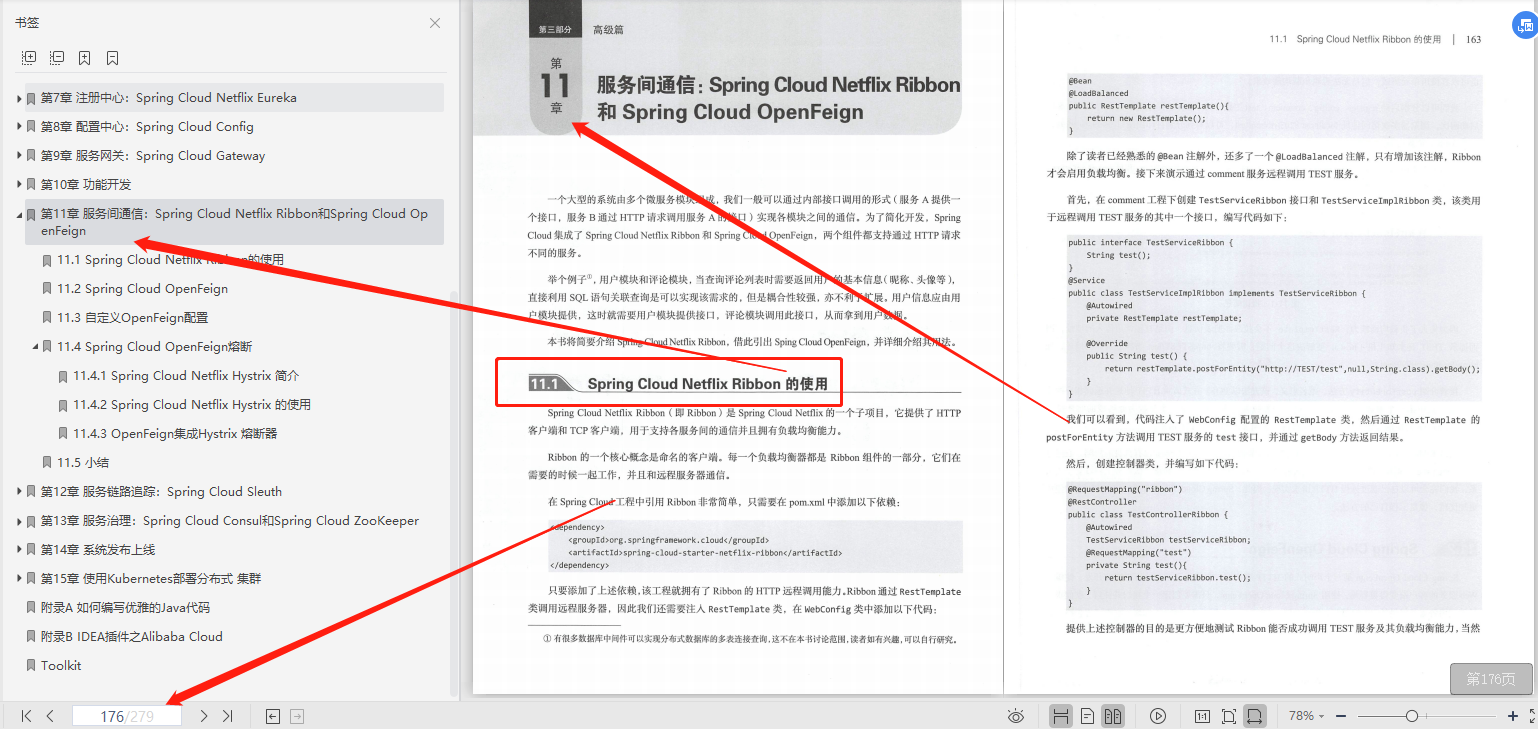
Task: Remove the selected bookmark
Action: (x=112, y=57)
